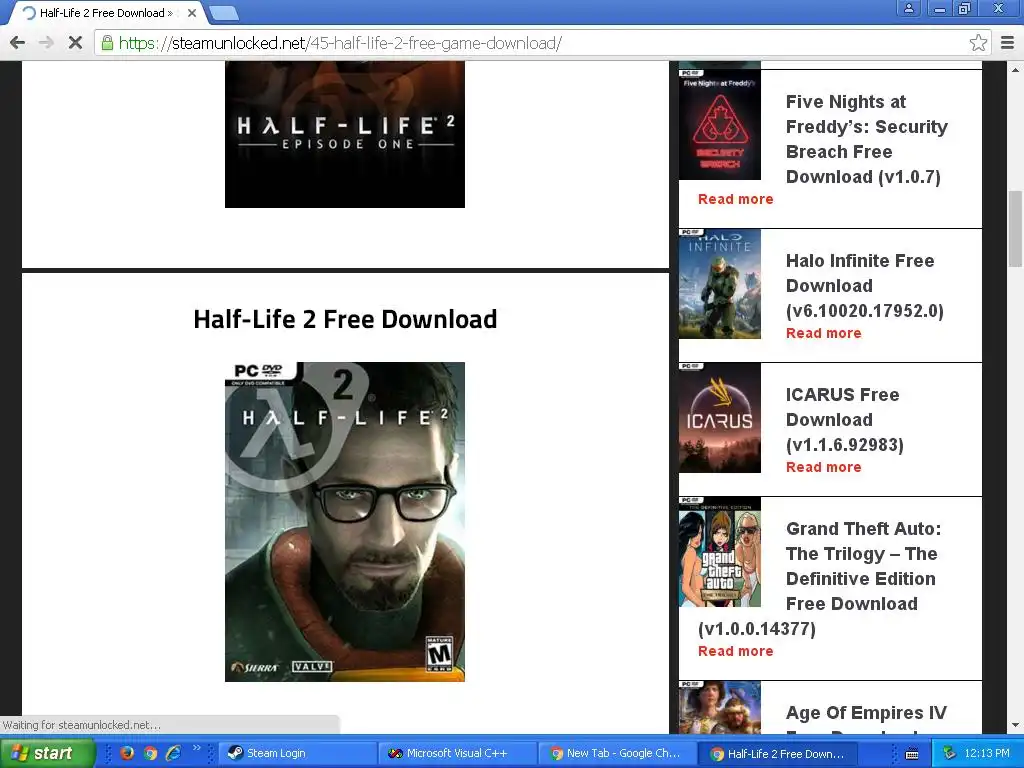Launch Chrome from the quick launch bar
Viewport: 1024px width, 768px height.
tap(151, 754)
